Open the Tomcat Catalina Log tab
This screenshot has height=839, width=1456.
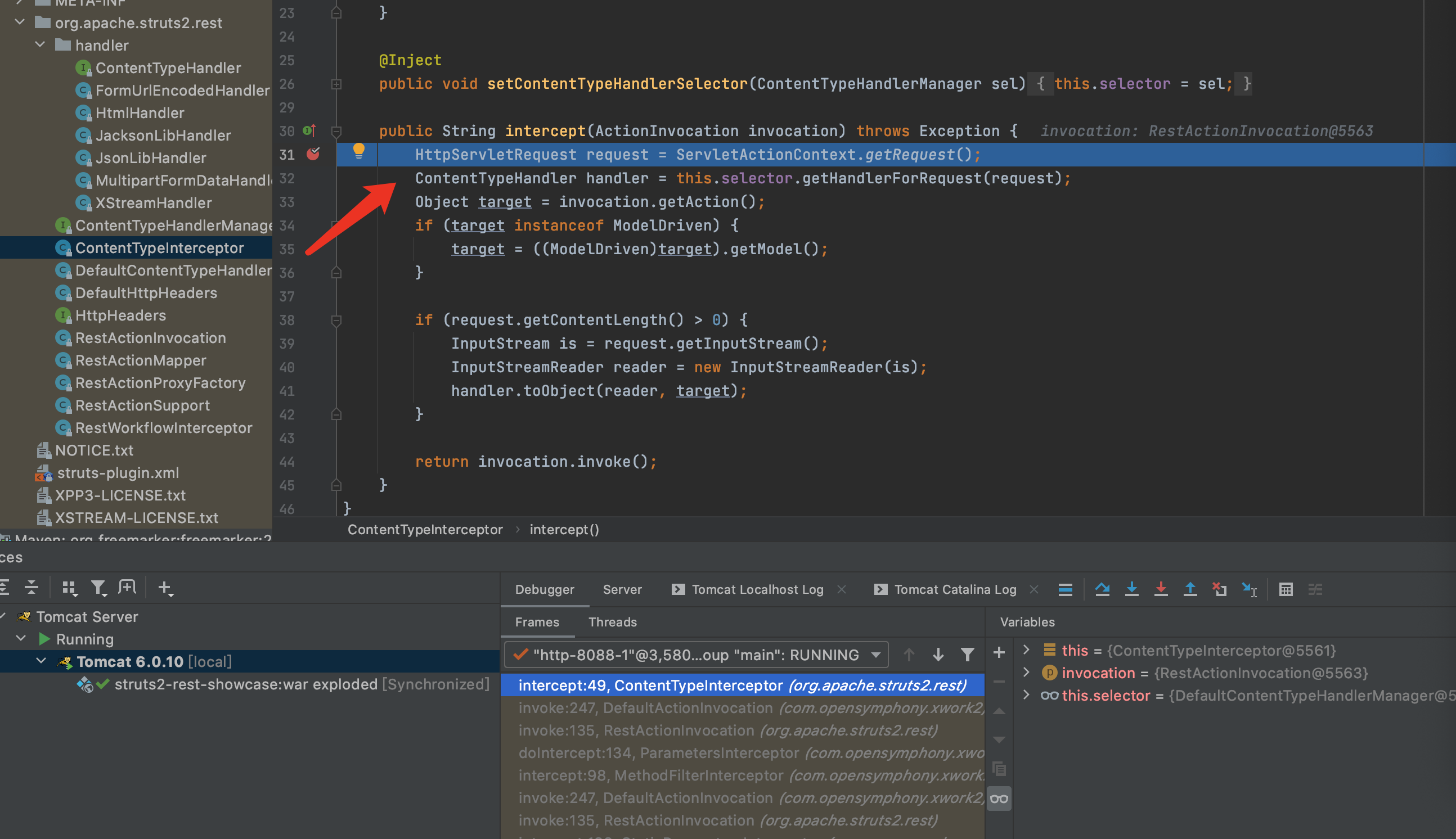coord(945,589)
